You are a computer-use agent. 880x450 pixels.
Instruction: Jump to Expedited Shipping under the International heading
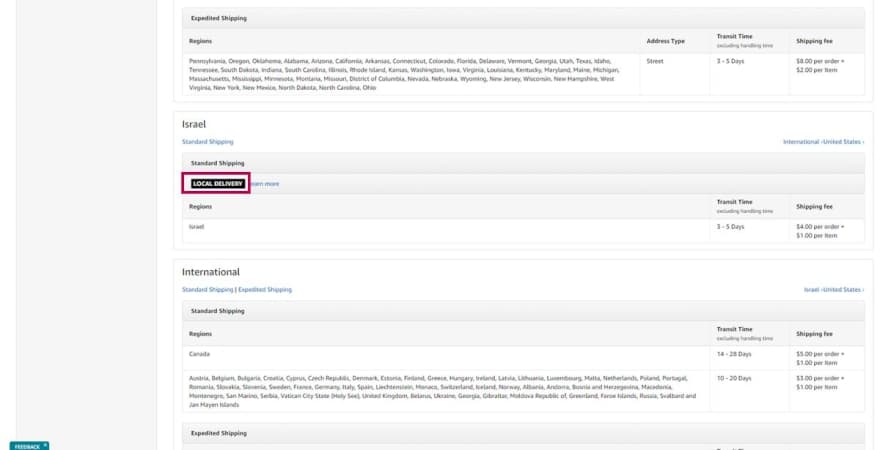[265, 290]
